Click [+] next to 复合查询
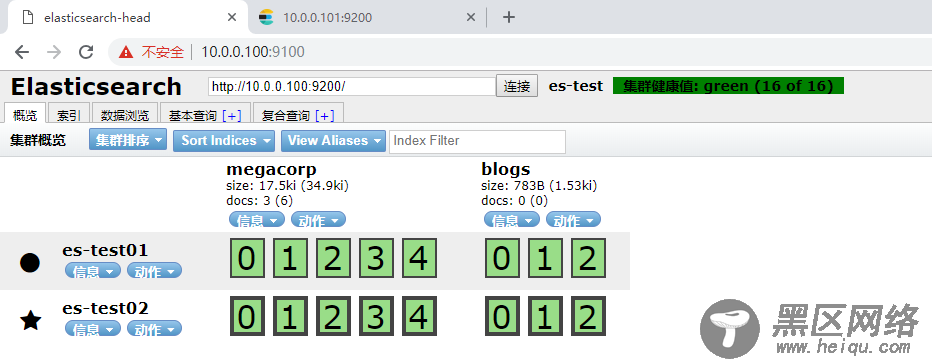Screen dimensions: 932x364 (325, 116)
